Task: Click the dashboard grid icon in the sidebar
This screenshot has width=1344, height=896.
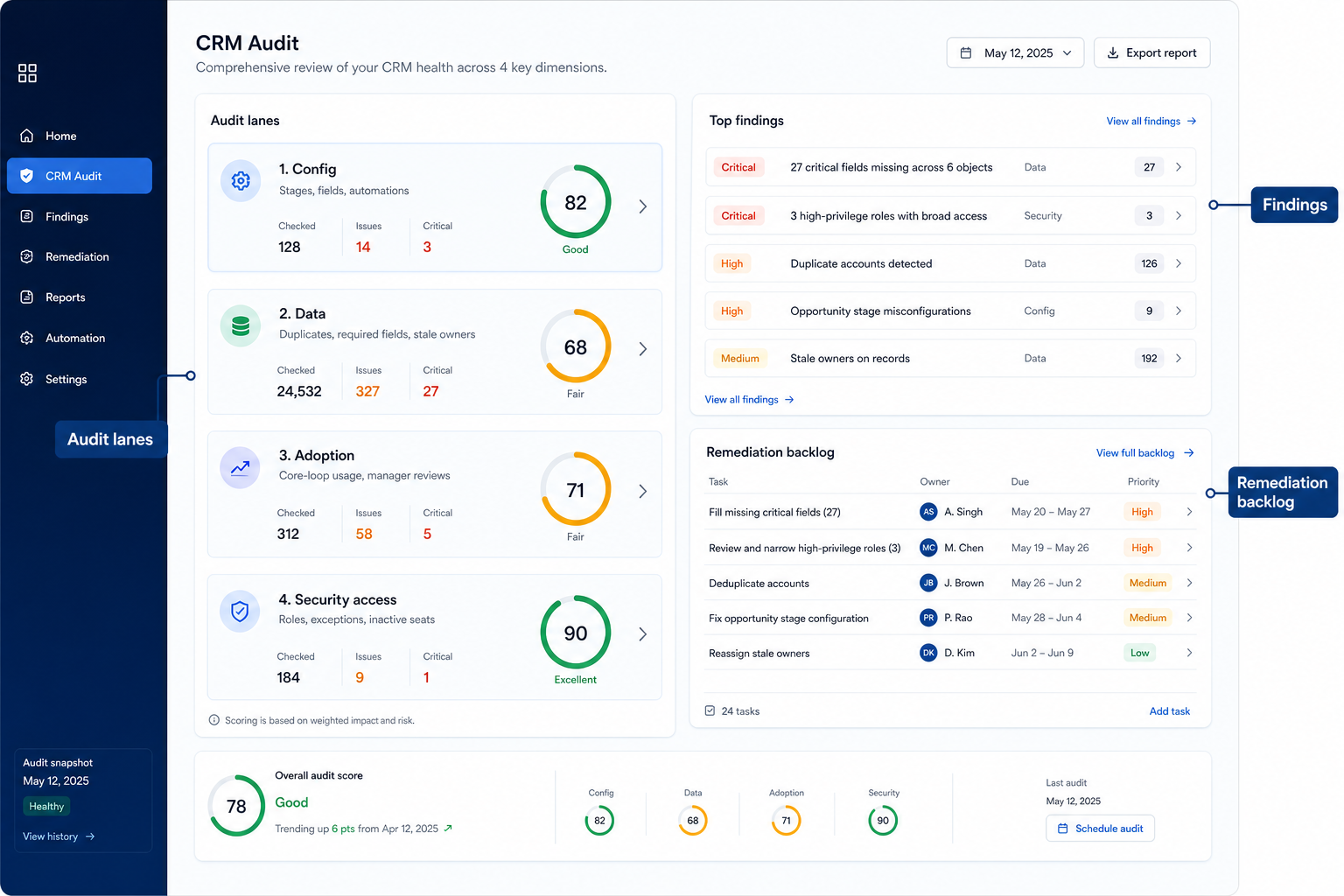Action: coord(27,73)
